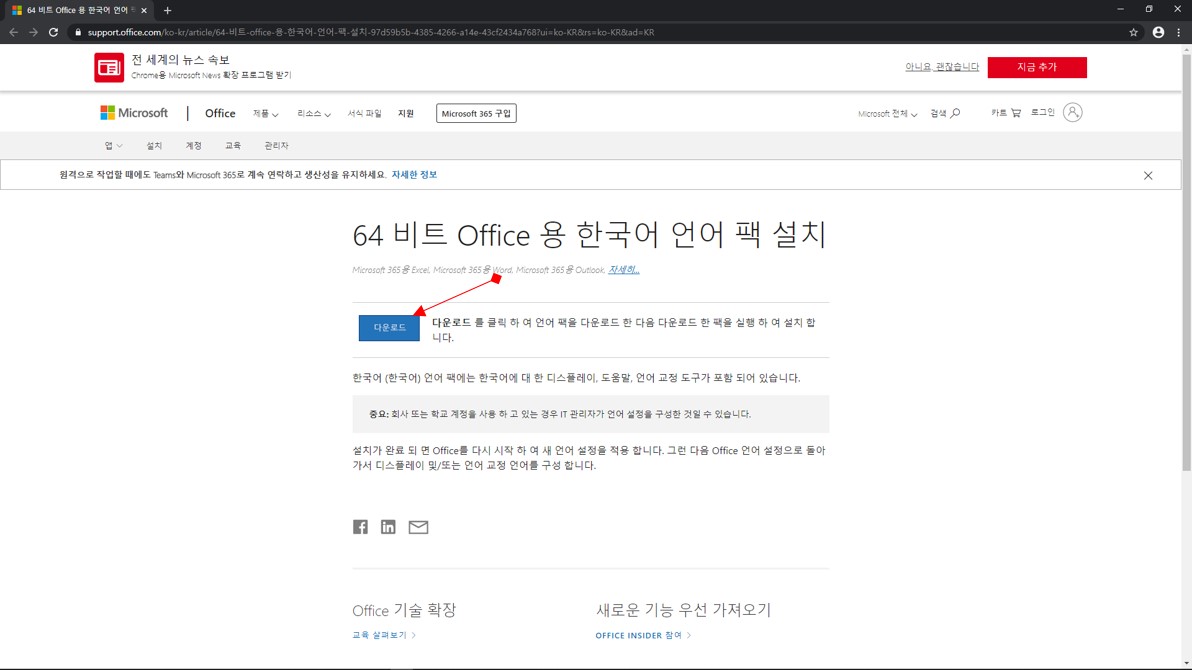Click the browser back arrow
1192x670 pixels.
click(x=13, y=32)
